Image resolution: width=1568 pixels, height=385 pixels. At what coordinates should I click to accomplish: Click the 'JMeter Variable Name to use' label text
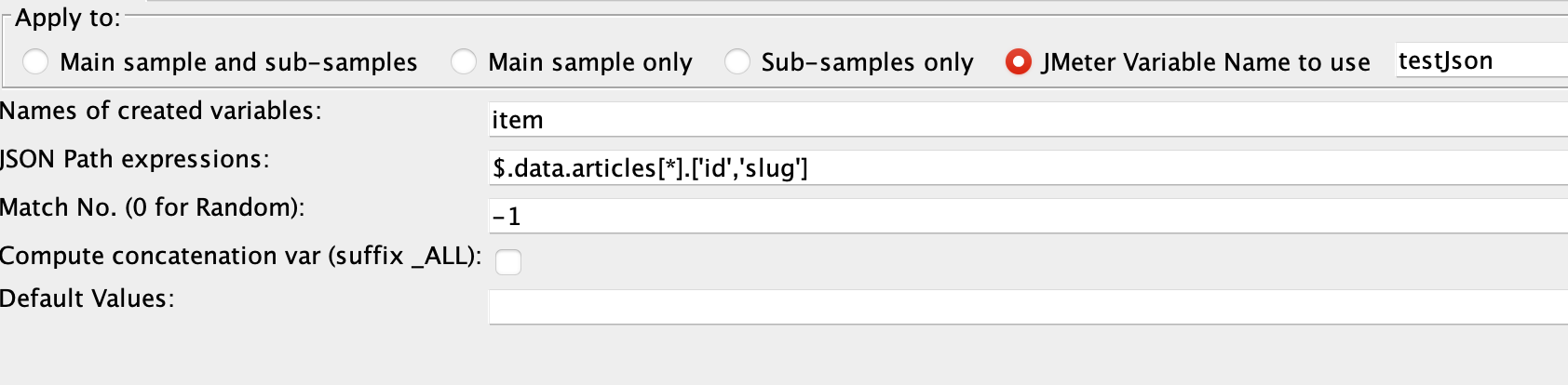(1206, 62)
